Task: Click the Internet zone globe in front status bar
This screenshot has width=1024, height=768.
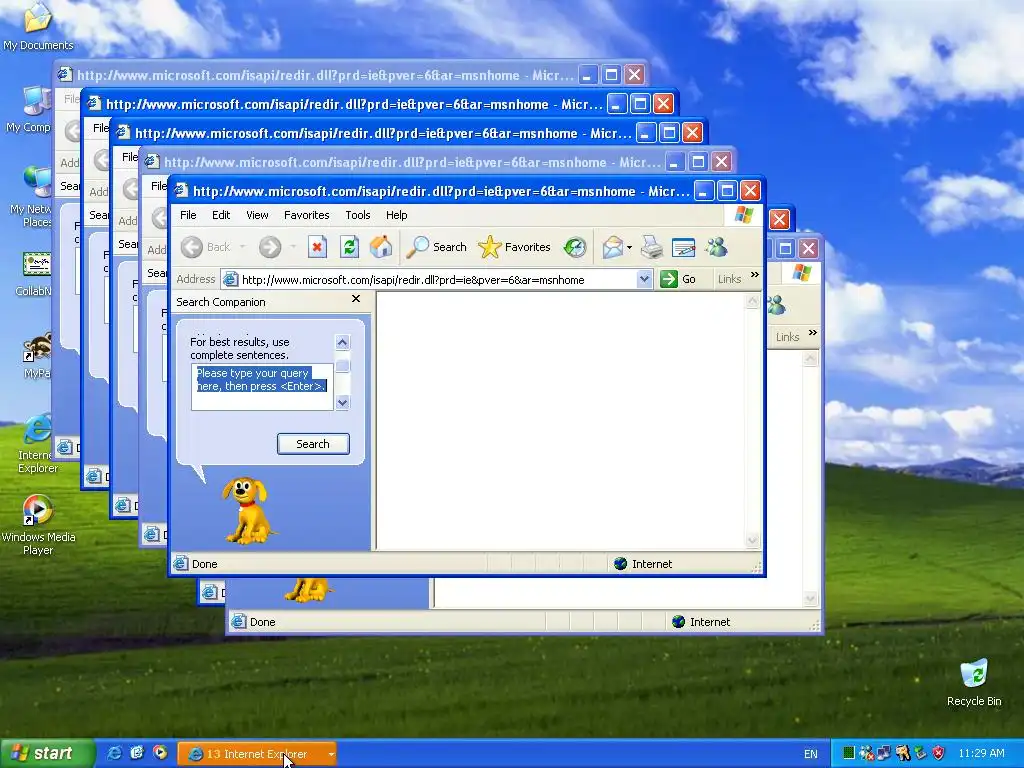Action: pos(620,564)
